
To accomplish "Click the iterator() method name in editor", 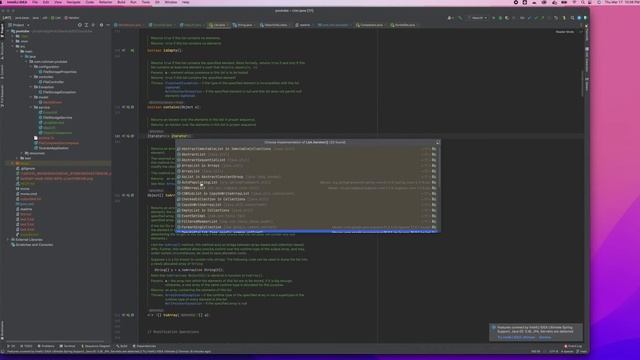I will tap(180, 136).
